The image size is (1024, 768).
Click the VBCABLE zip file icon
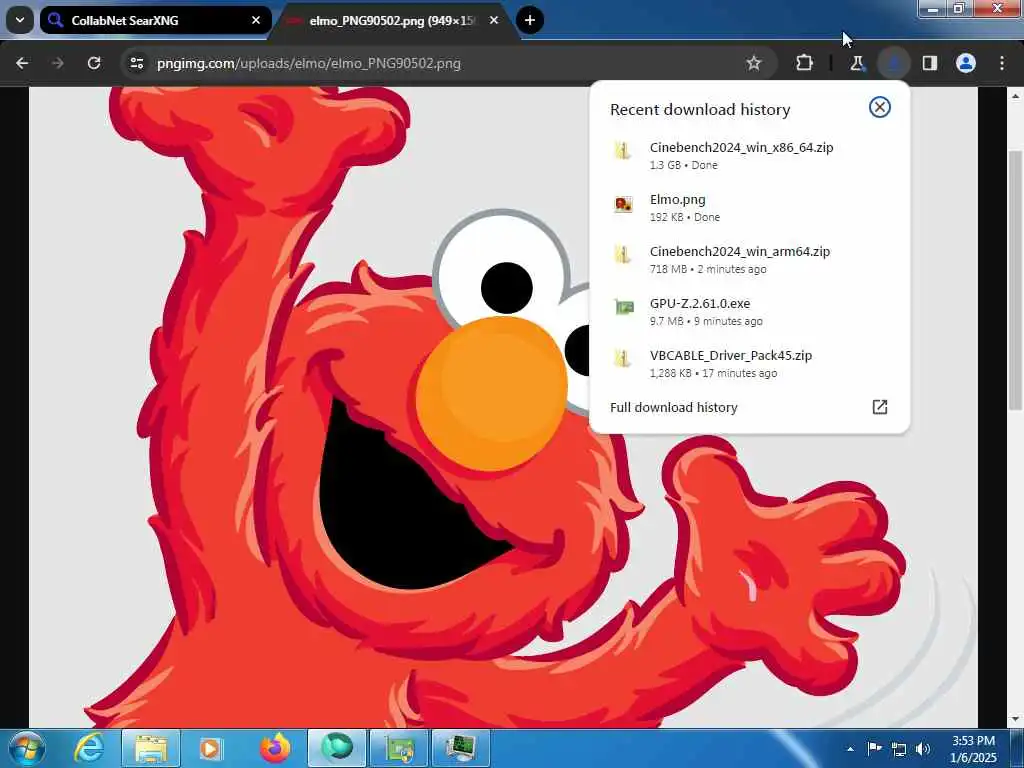(x=623, y=359)
